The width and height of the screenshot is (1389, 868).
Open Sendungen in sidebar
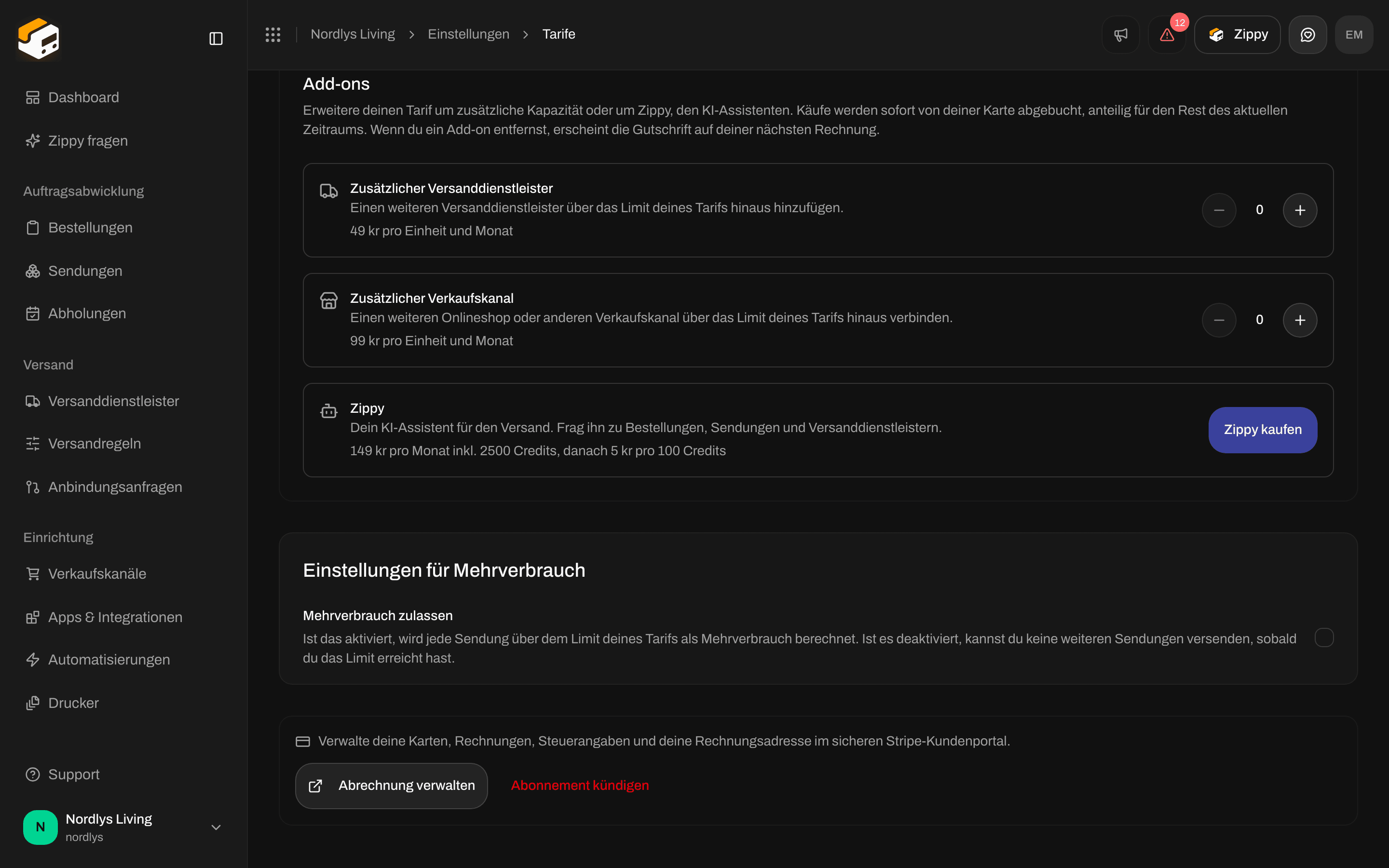(123, 271)
